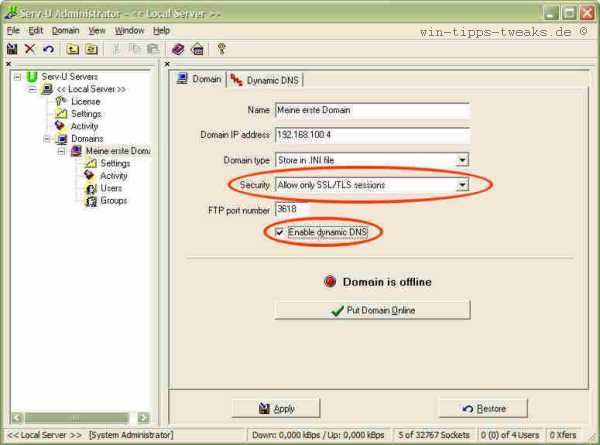Click the first yellow folder toolbar icon

[x=72, y=49]
